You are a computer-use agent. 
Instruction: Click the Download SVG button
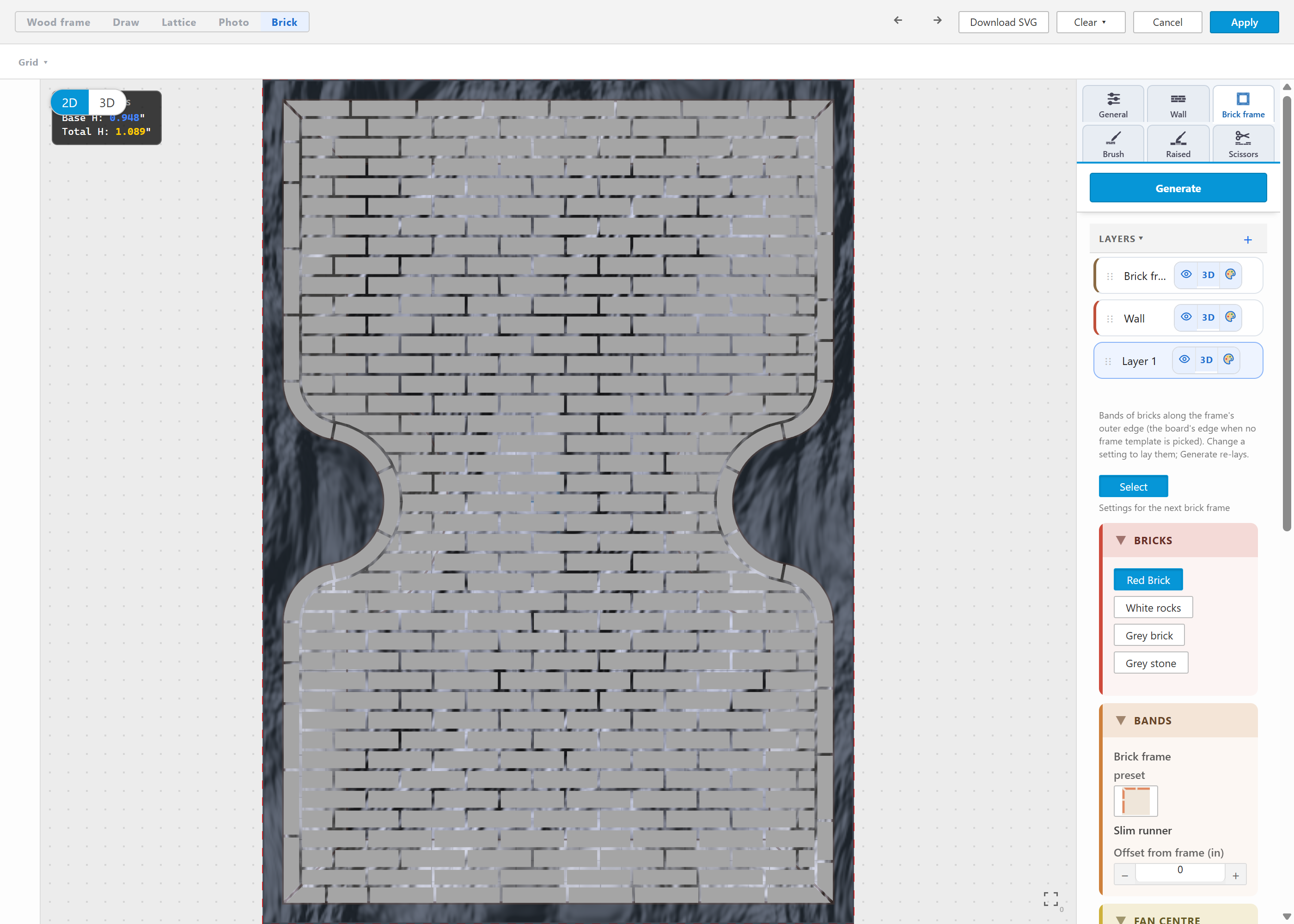(1003, 22)
